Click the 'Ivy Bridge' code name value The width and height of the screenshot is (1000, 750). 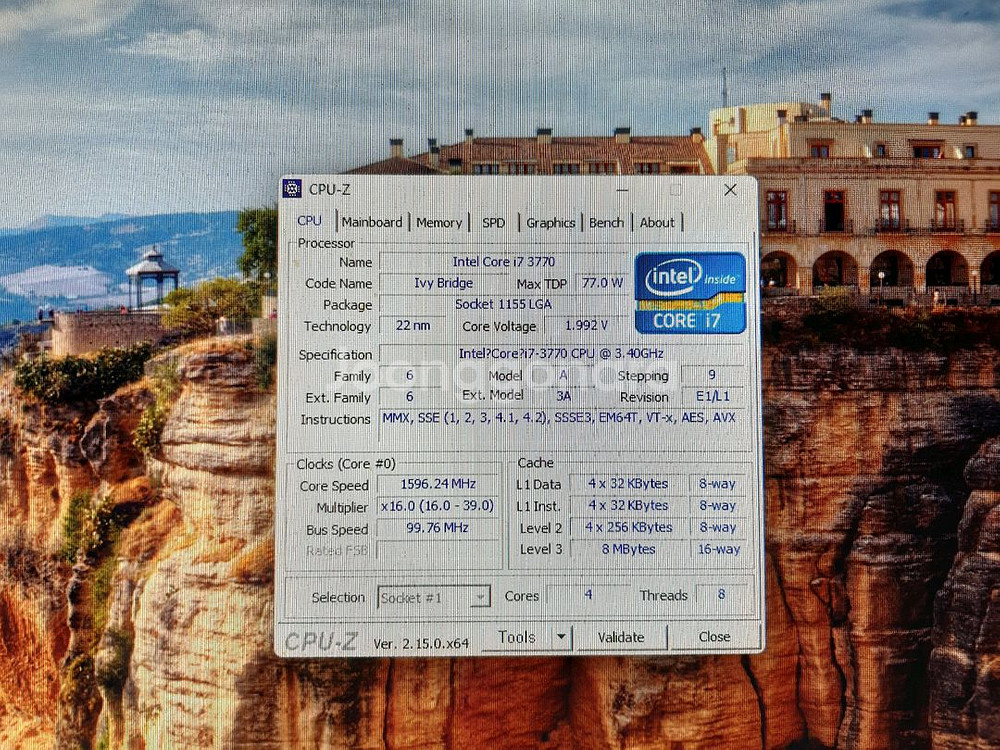[x=444, y=283]
